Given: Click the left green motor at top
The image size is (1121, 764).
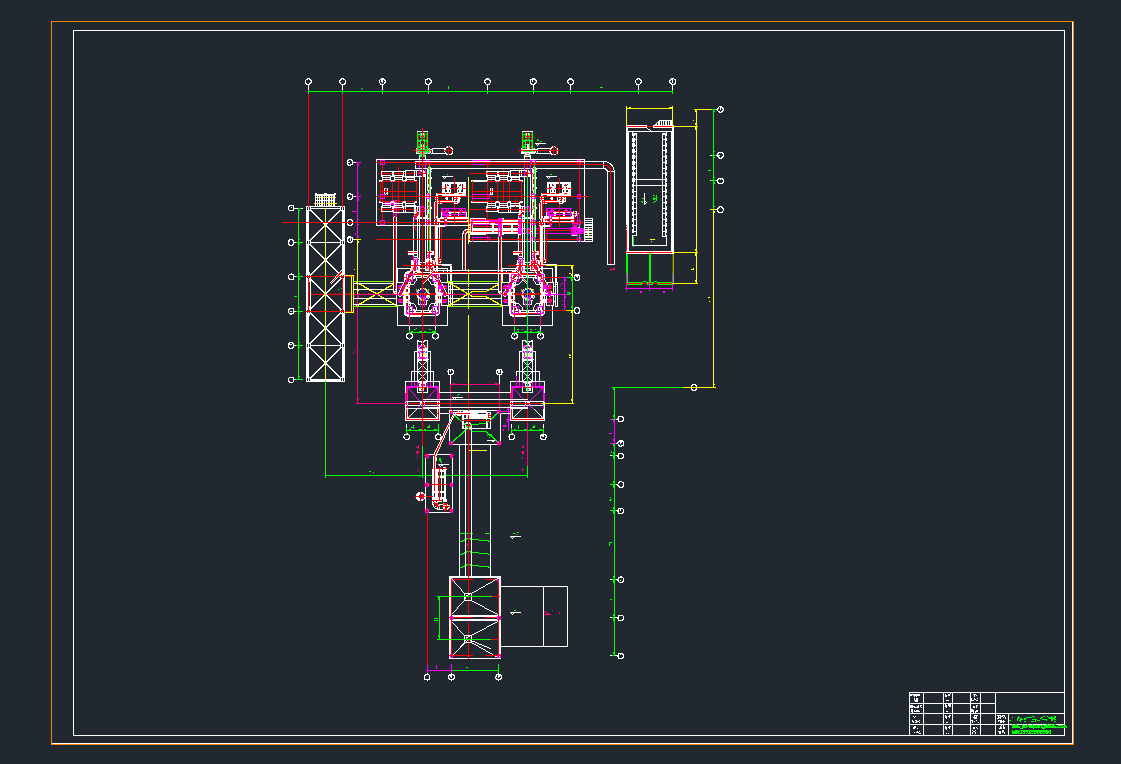Looking at the screenshot, I should 423,139.
